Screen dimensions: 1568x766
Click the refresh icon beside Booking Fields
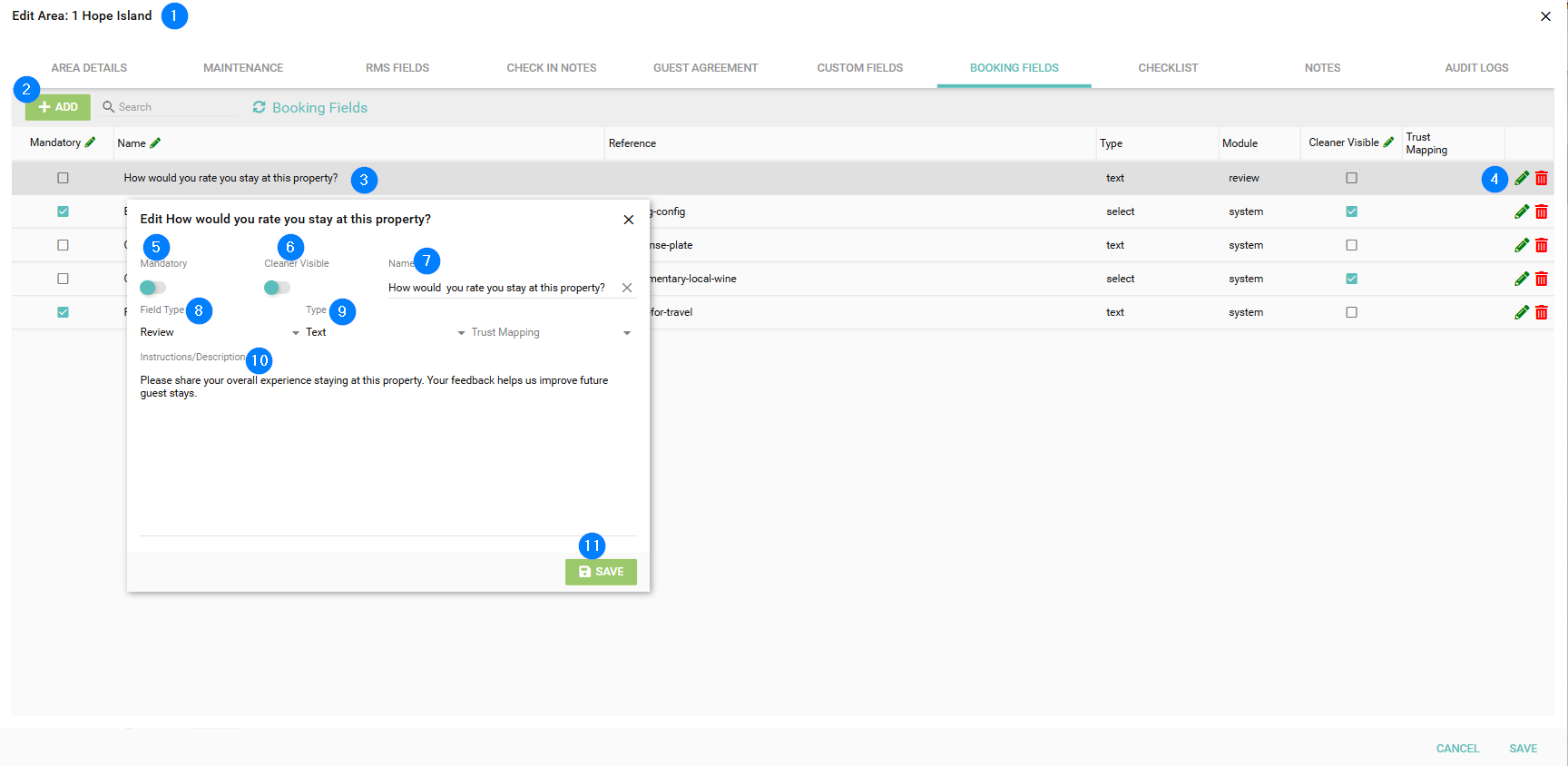click(259, 107)
